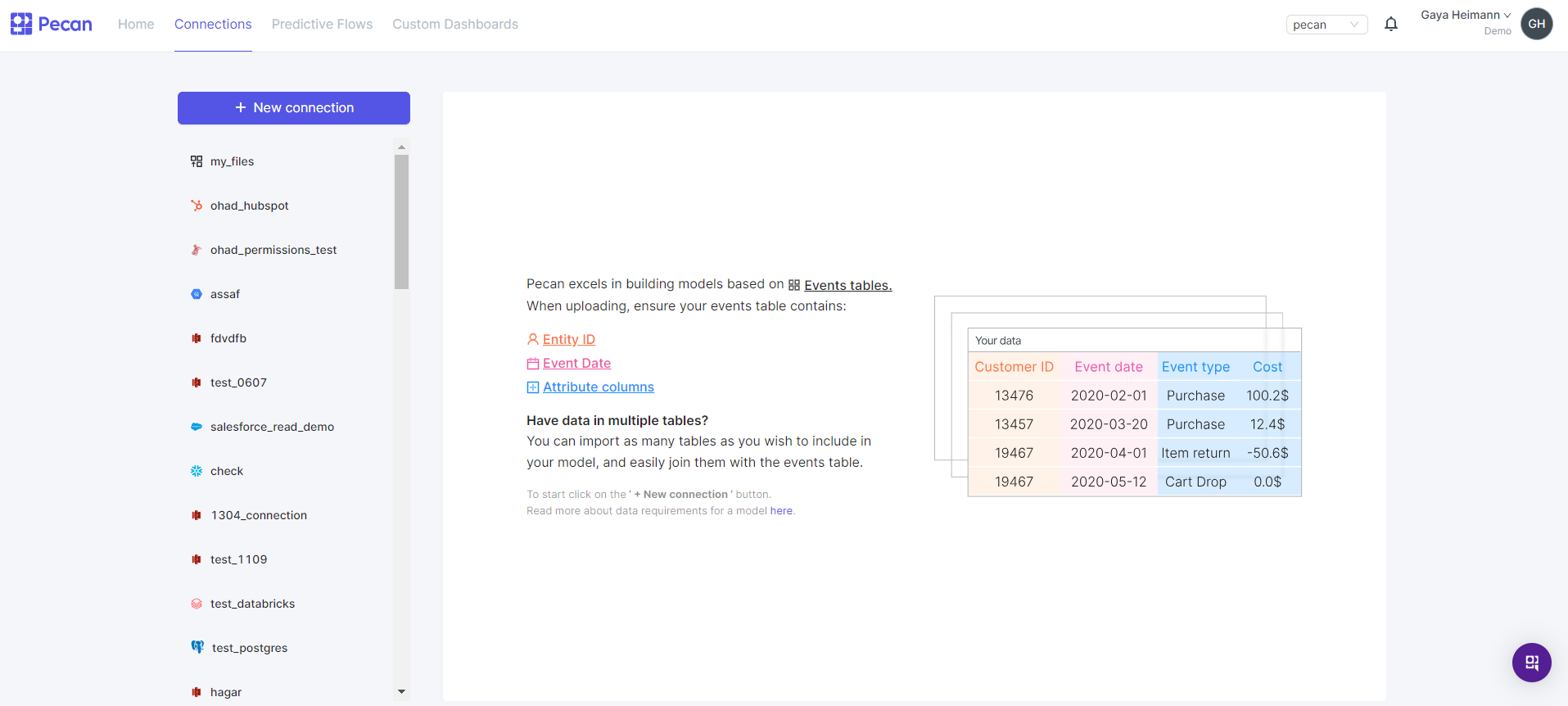Image resolution: width=1568 pixels, height=706 pixels.
Task: Click the Item return cell
Action: point(1195,453)
